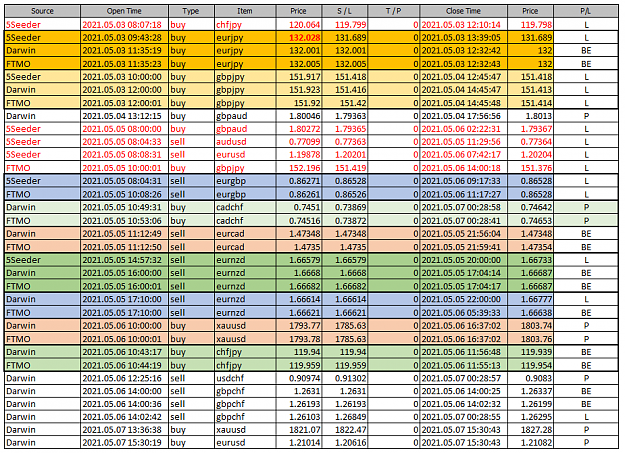This screenshot has height=453, width=625.
Task: Click the red audusd item cell
Action: coord(245,142)
